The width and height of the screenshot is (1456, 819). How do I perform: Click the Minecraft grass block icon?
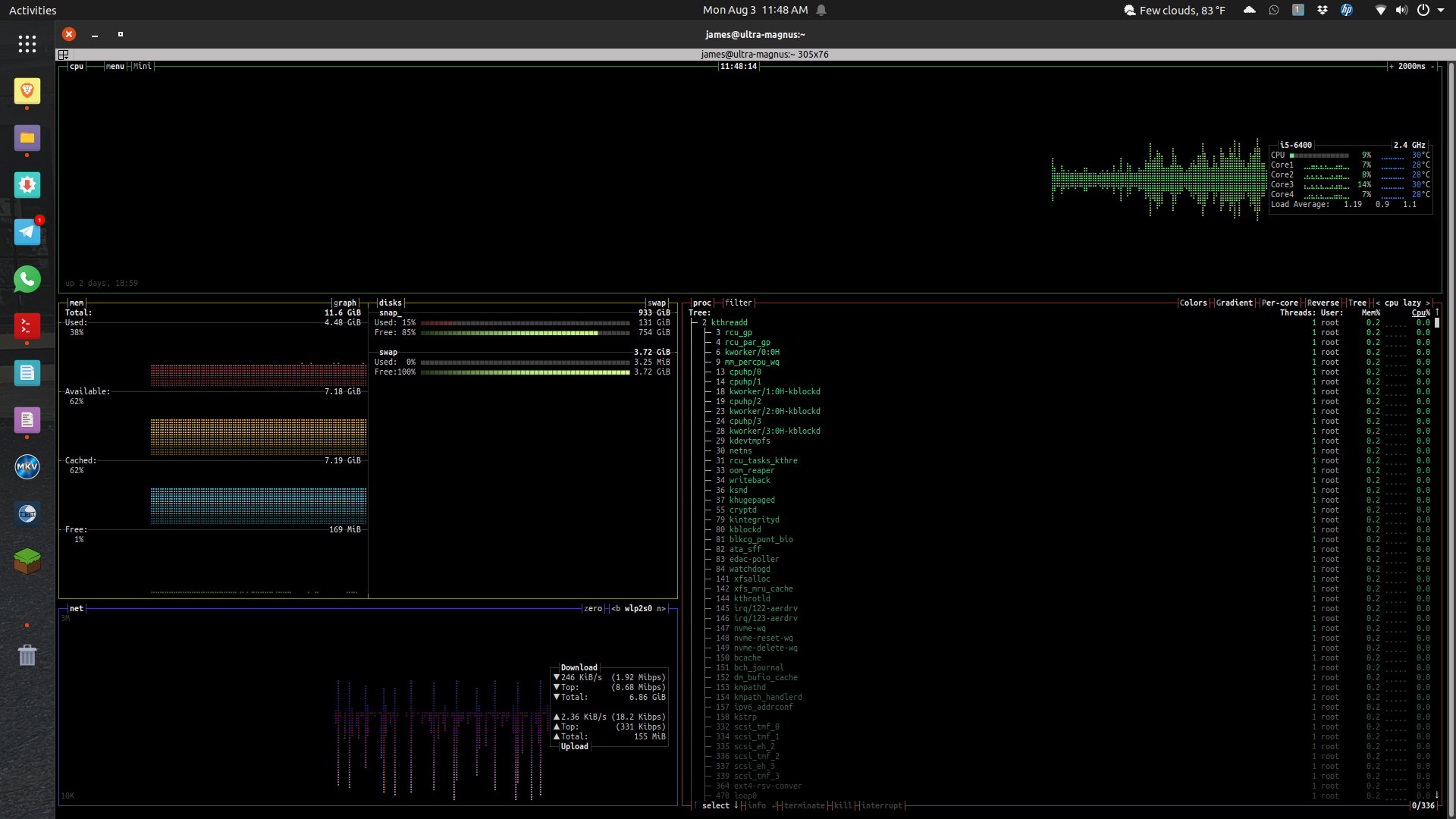tap(27, 560)
